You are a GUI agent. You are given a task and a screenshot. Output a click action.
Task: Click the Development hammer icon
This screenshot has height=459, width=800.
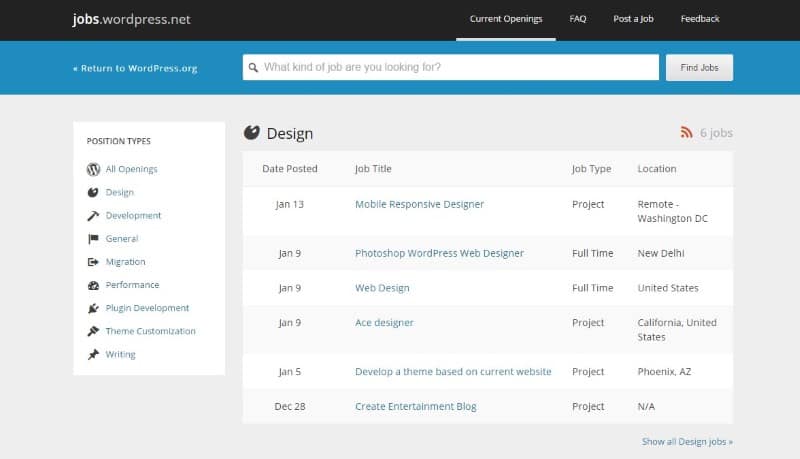point(93,216)
